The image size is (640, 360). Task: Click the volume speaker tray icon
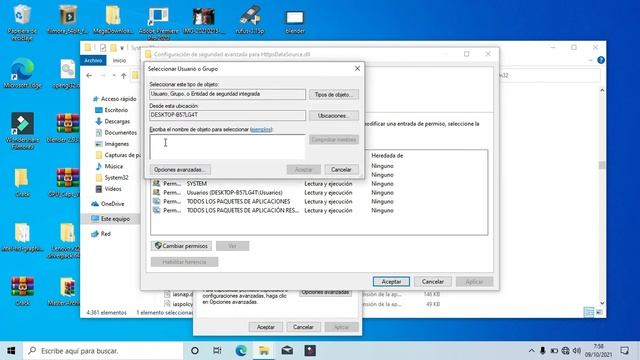pyautogui.click(x=577, y=351)
